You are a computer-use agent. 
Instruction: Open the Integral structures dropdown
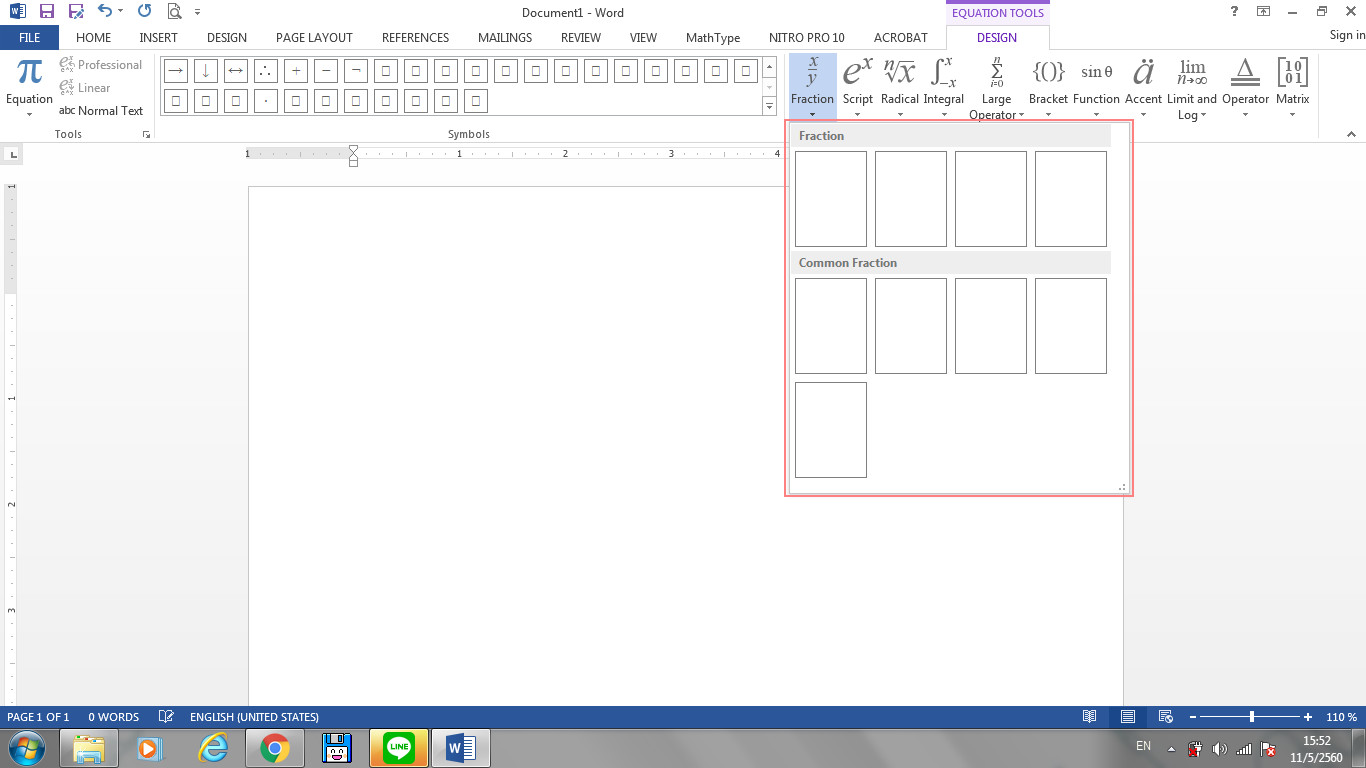point(944,87)
